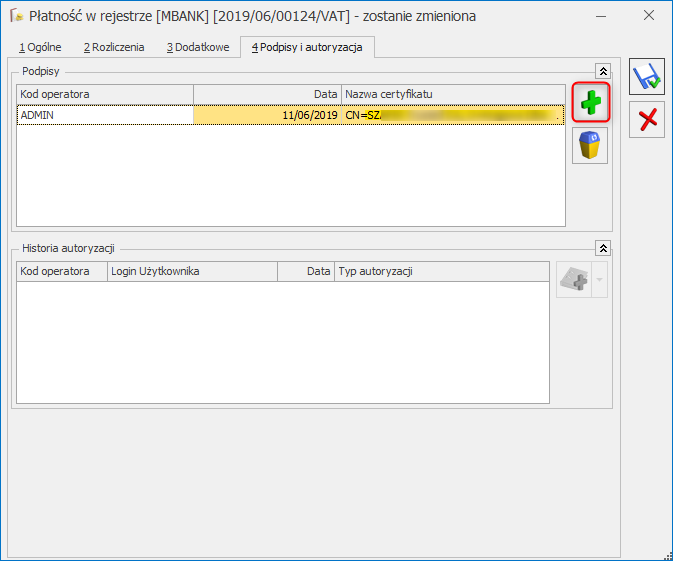Viewport: 673px width, 561px height.
Task: Switch to the 1 Ogólne tab
Action: point(40,47)
